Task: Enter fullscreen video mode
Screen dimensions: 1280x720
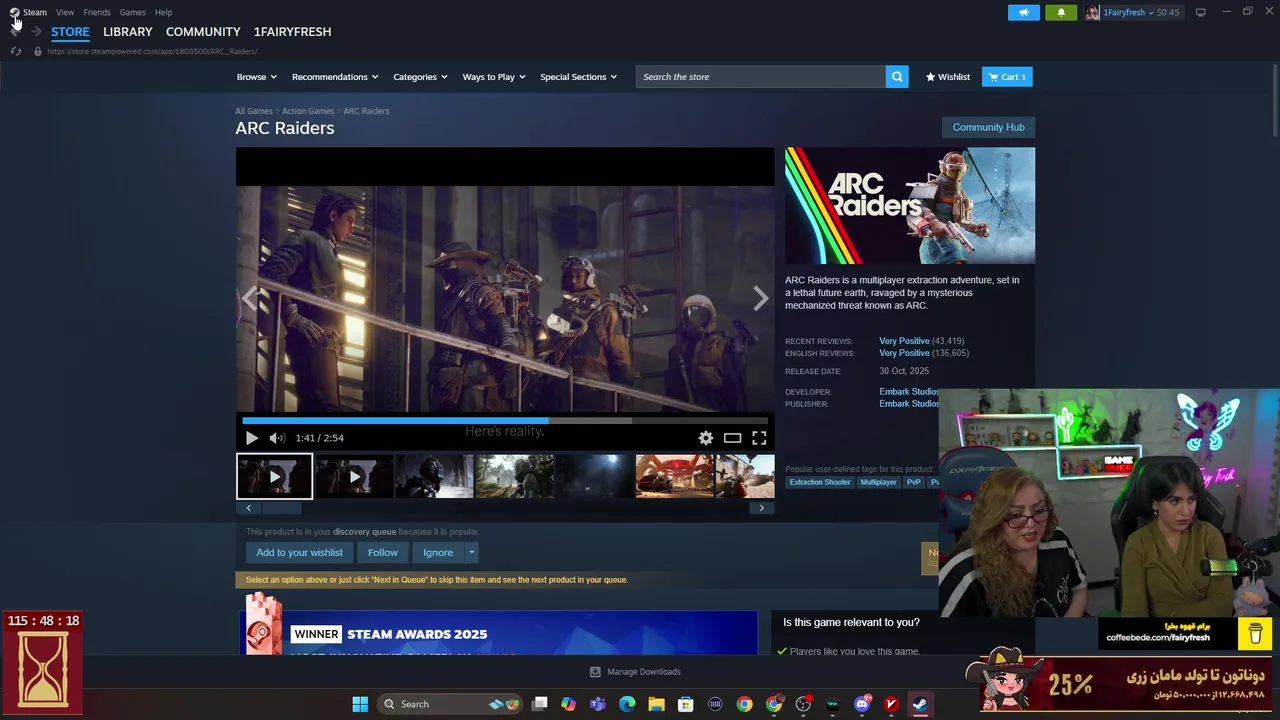Action: point(759,438)
